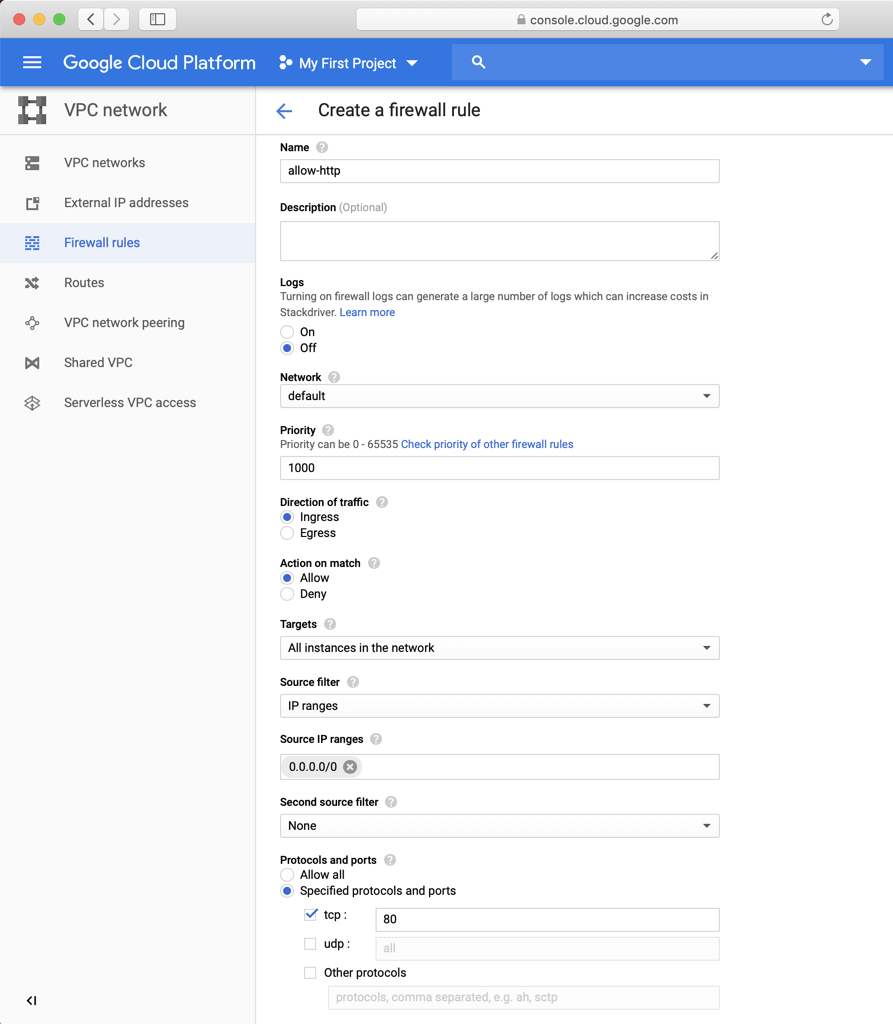The width and height of the screenshot is (893, 1024).
Task: Open the Source filter dropdown
Action: click(x=499, y=706)
